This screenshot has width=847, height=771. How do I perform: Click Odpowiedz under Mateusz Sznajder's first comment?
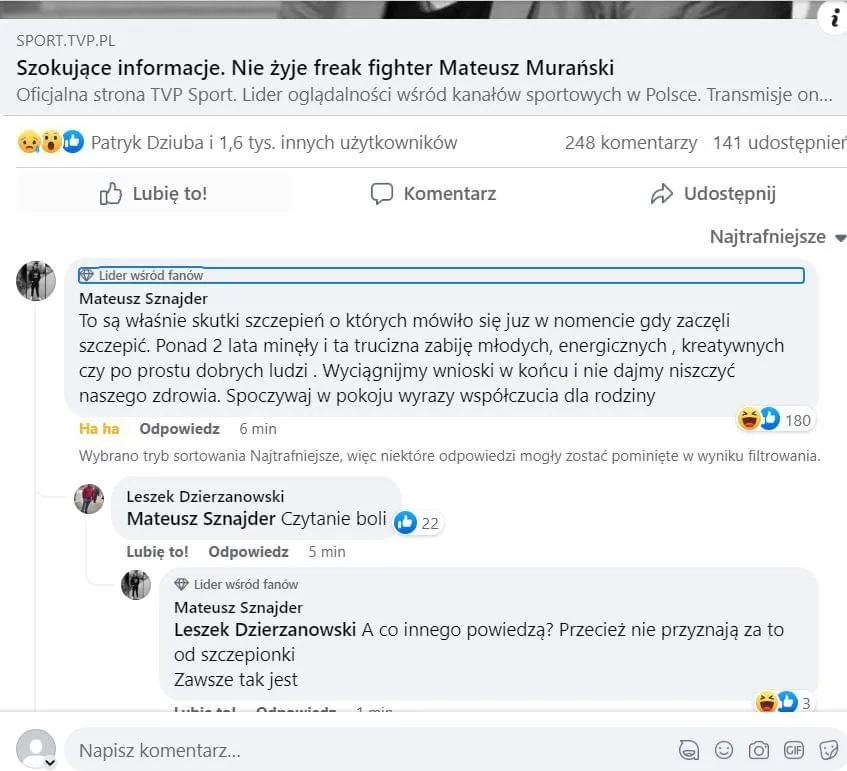[179, 428]
